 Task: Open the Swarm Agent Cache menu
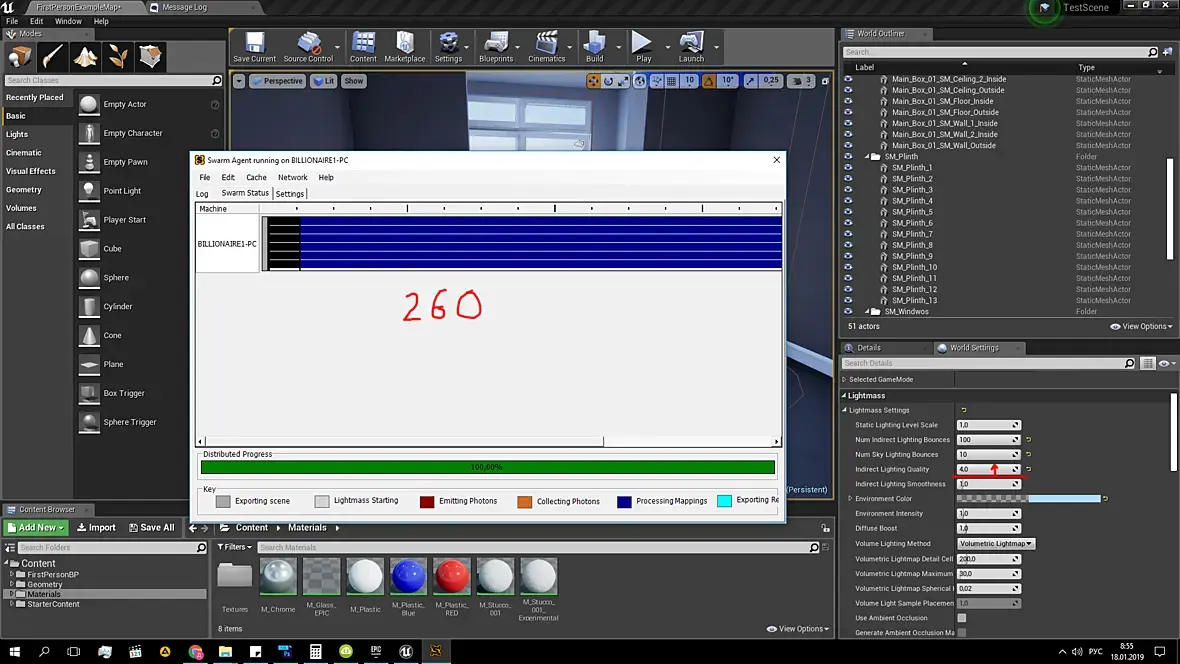[256, 178]
